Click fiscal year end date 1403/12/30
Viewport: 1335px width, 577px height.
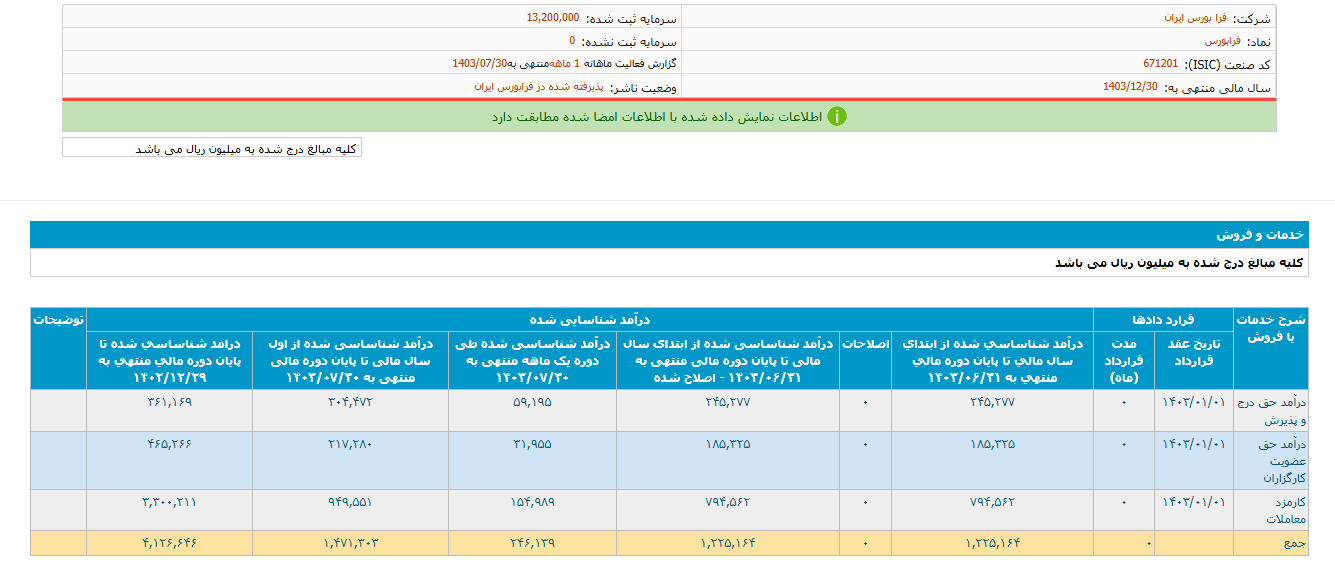click(x=1130, y=86)
